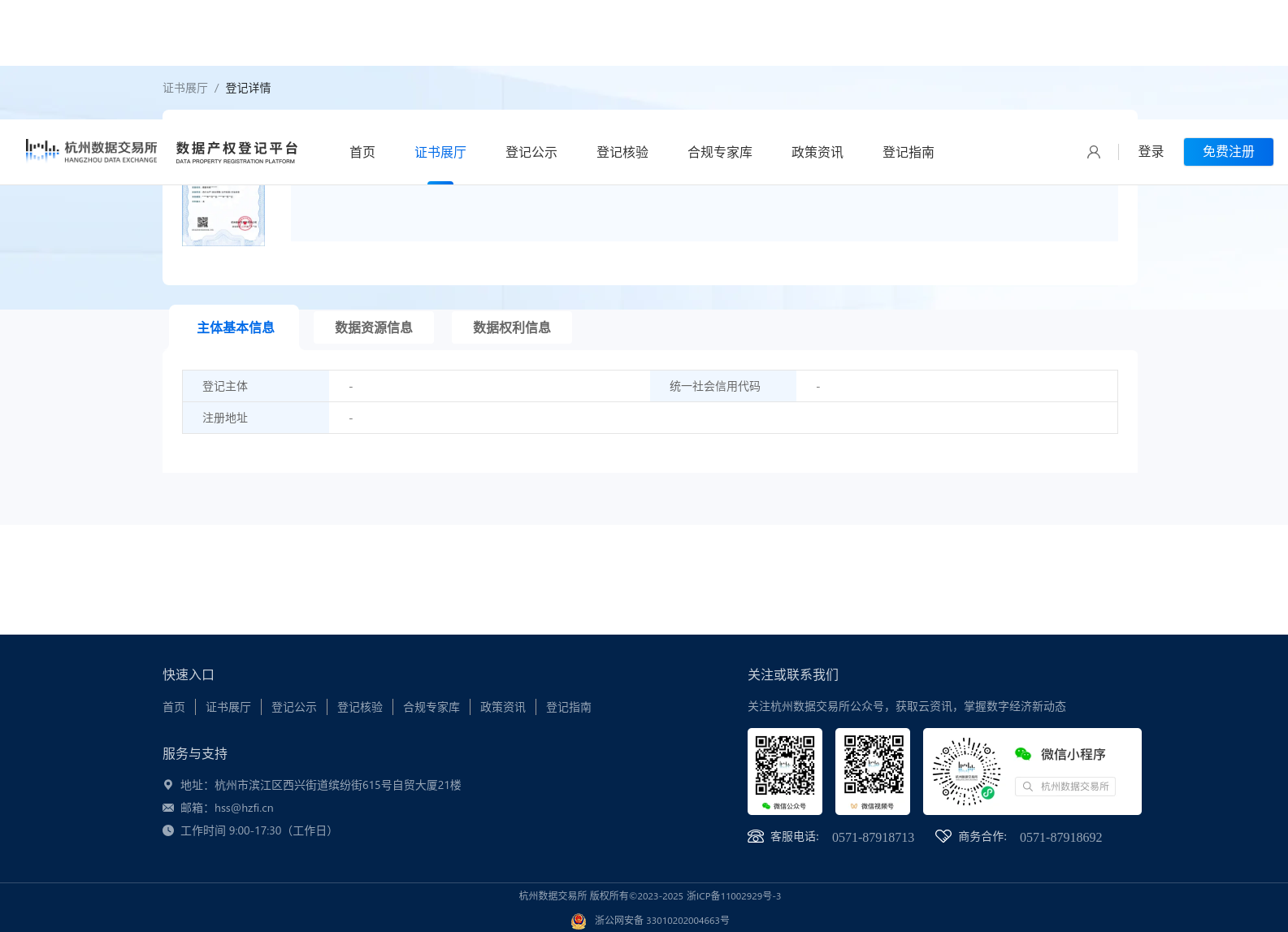
Task: Click the 杭州数据交易所 mini program search box
Action: (1065, 787)
